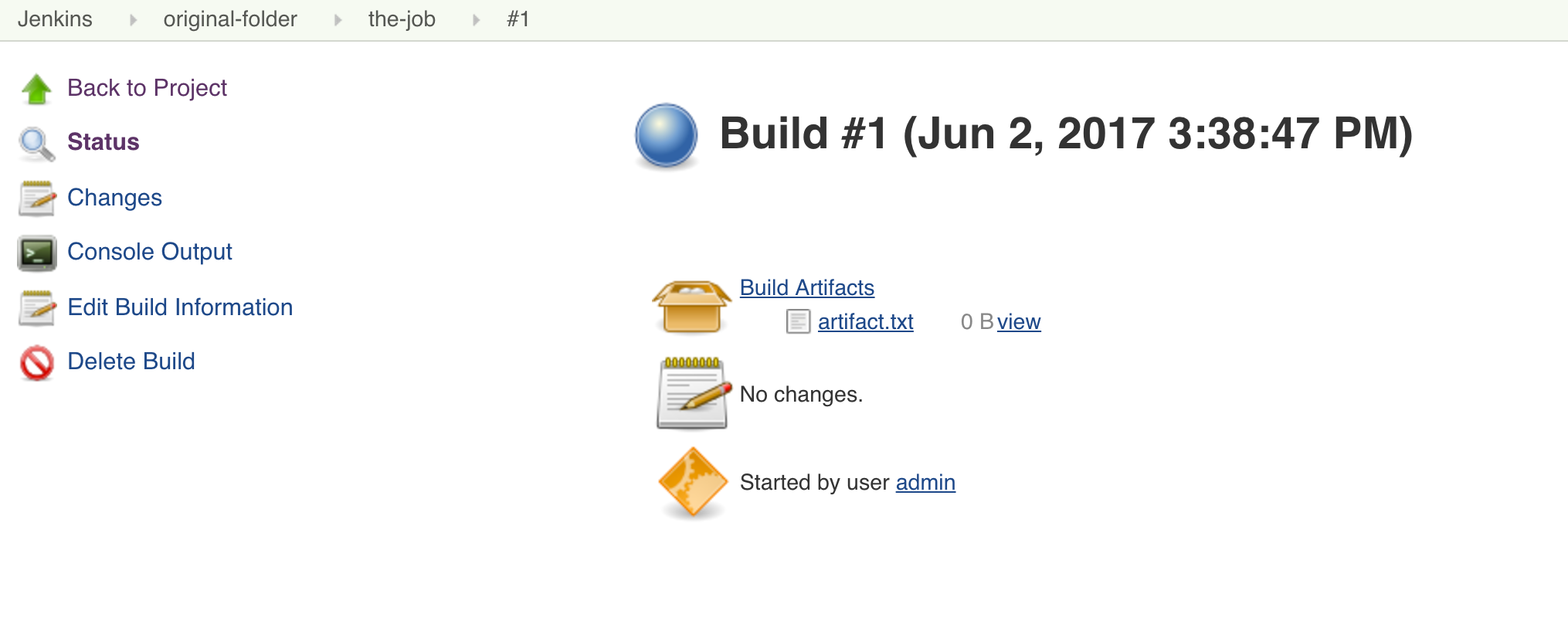Image resolution: width=1568 pixels, height=638 pixels.
Task: Expand the breadcrumb arrow after the-job
Action: coord(476,20)
